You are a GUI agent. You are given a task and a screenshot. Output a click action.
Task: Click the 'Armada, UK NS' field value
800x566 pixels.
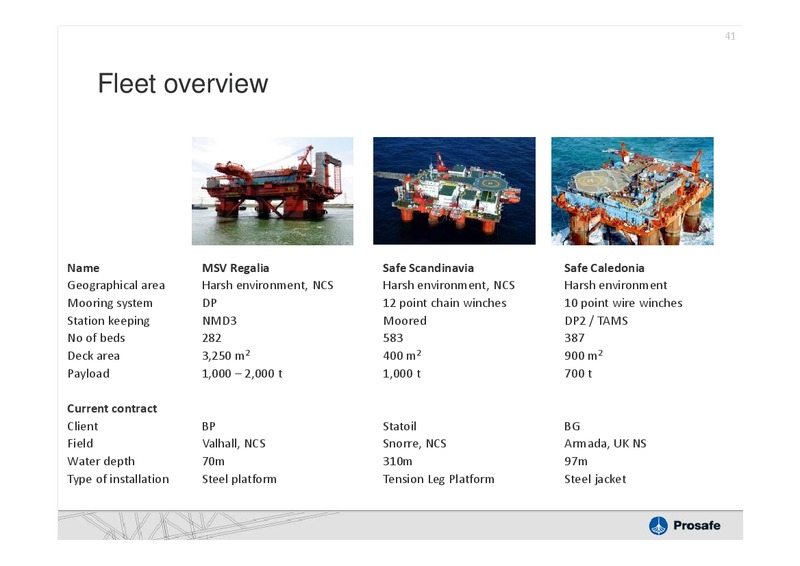(605, 444)
